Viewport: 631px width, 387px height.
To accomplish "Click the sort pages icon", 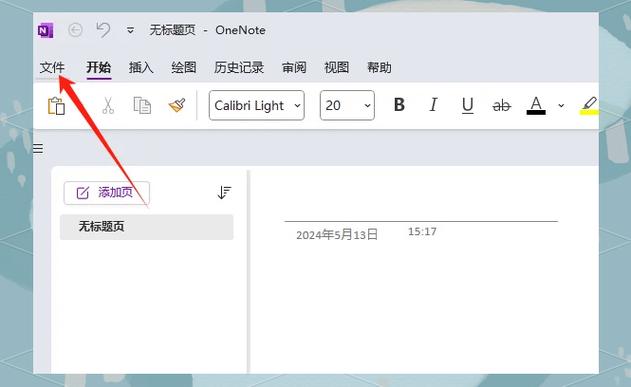I will click(224, 193).
